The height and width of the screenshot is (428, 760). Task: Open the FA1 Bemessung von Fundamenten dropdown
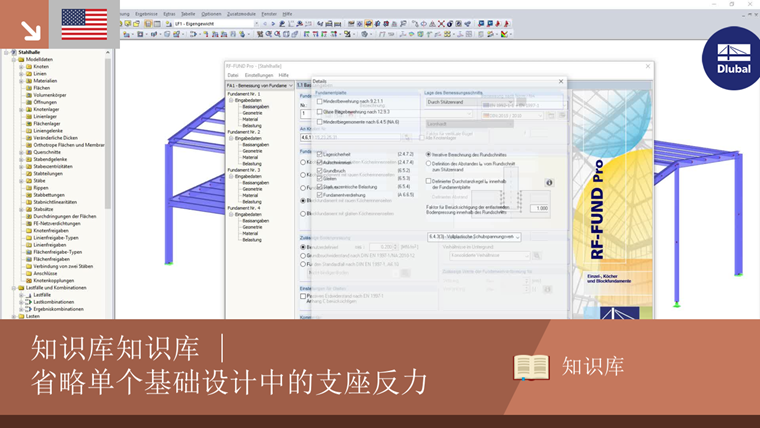tap(260, 85)
